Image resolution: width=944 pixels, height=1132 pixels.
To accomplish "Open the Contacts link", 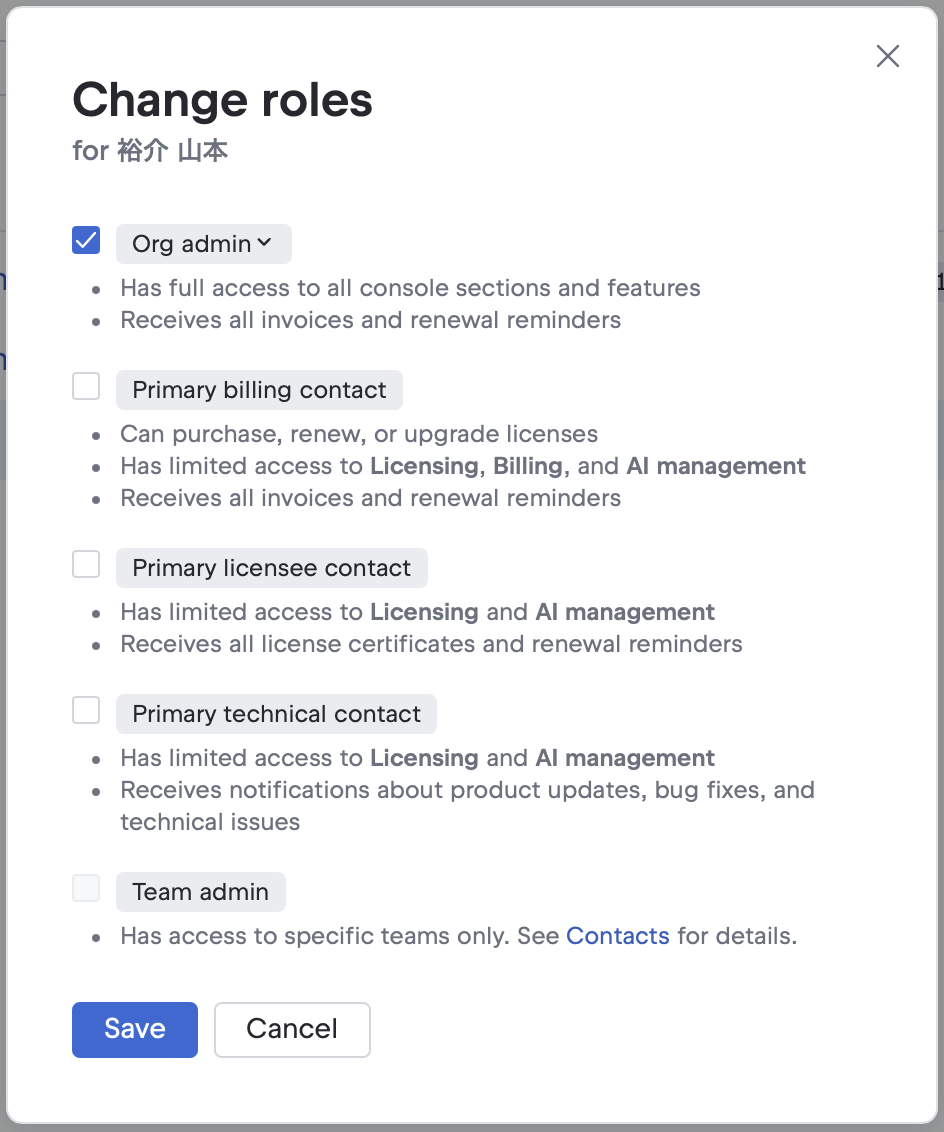I will (617, 936).
